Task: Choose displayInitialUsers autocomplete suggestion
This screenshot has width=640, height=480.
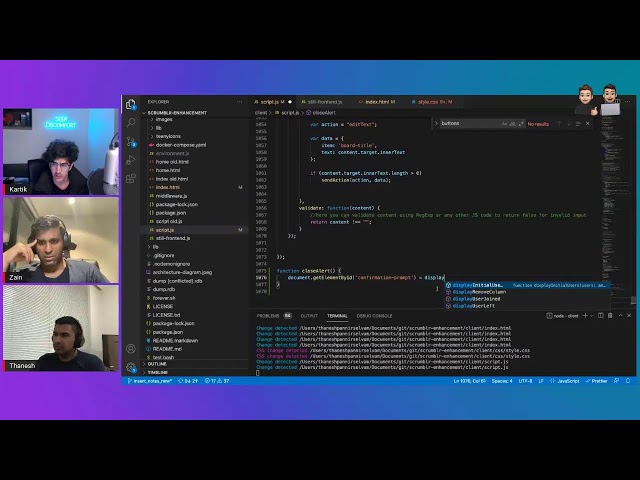Action: [527, 285]
